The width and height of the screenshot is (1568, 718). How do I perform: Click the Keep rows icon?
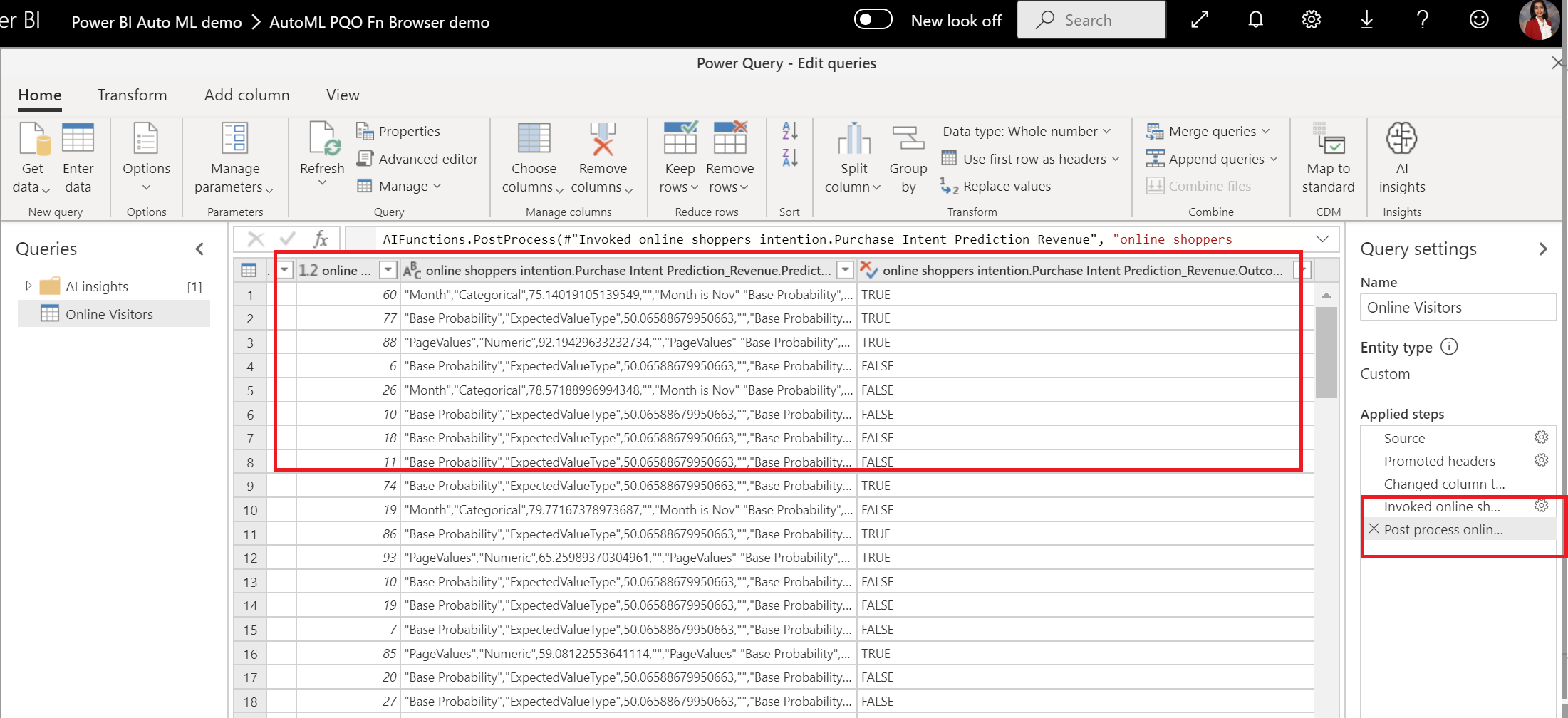coord(680,137)
